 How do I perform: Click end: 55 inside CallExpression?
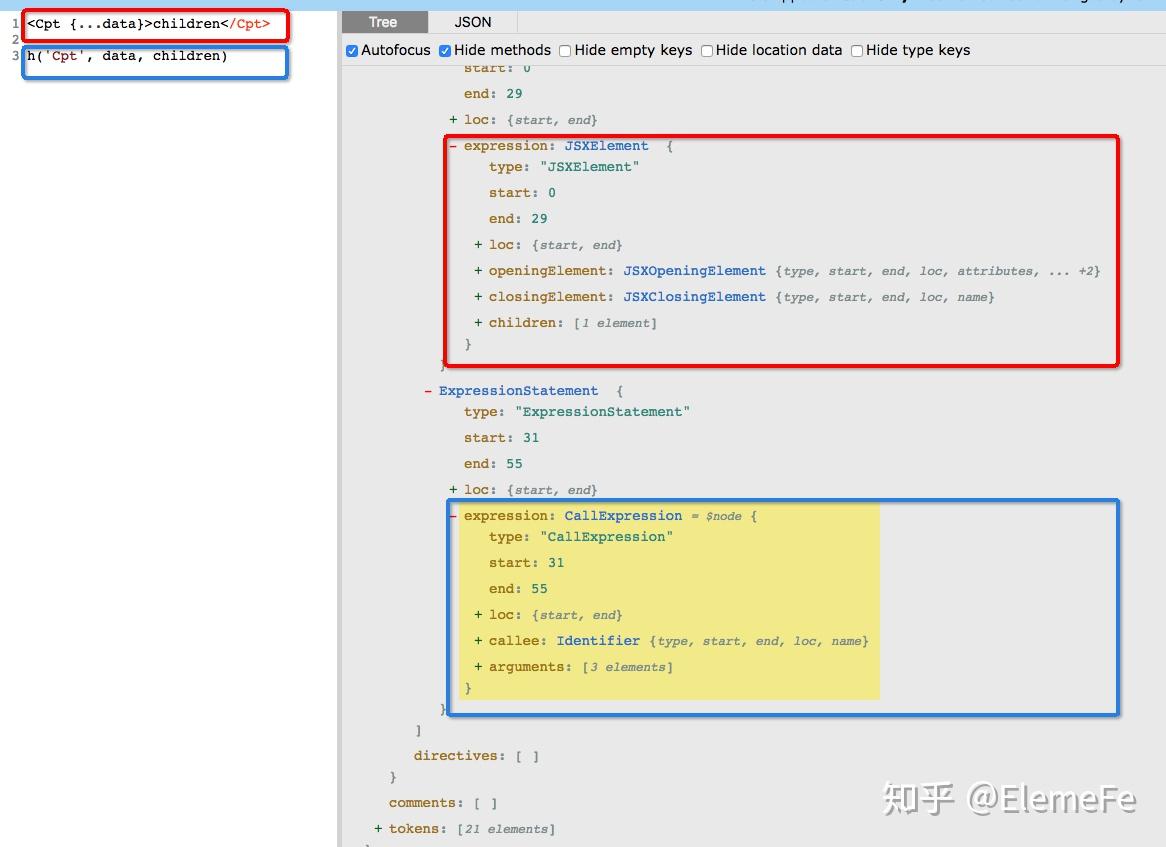(x=518, y=589)
